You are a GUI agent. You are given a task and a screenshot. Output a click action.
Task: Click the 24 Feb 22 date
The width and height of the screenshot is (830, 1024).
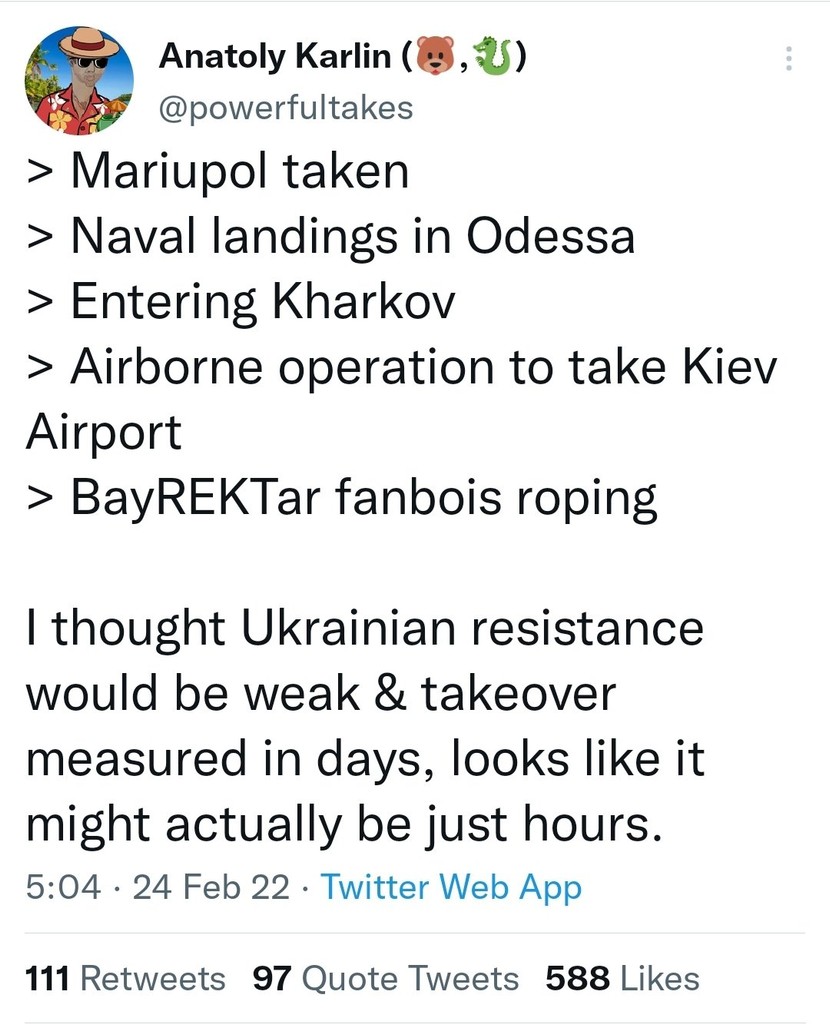(211, 888)
